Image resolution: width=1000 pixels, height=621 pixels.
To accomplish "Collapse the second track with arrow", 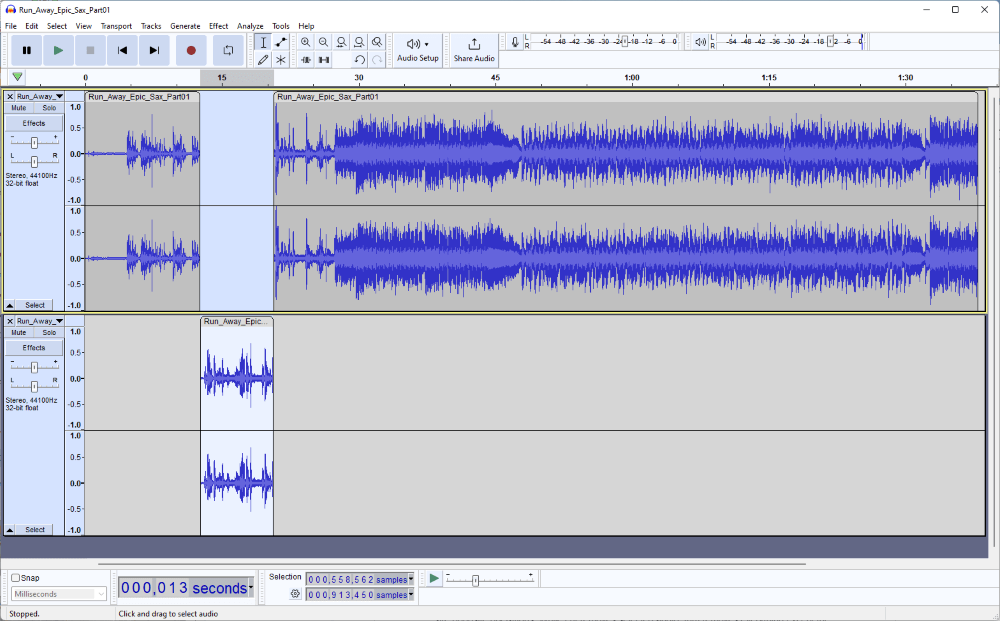I will (10, 529).
